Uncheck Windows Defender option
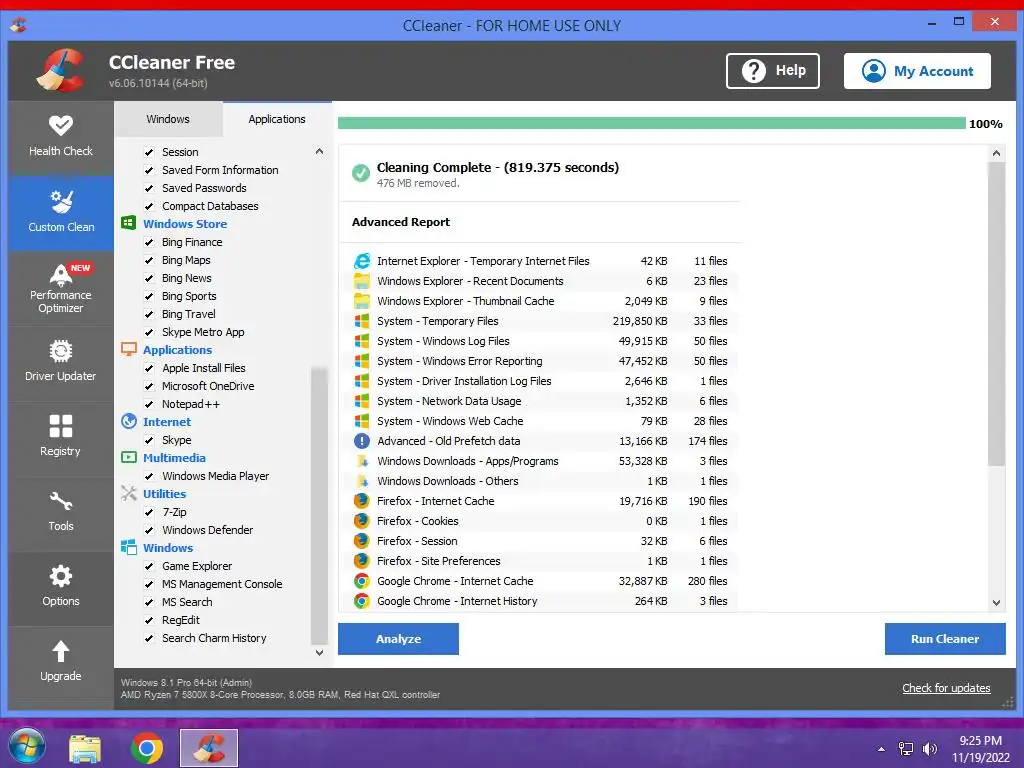 point(149,530)
